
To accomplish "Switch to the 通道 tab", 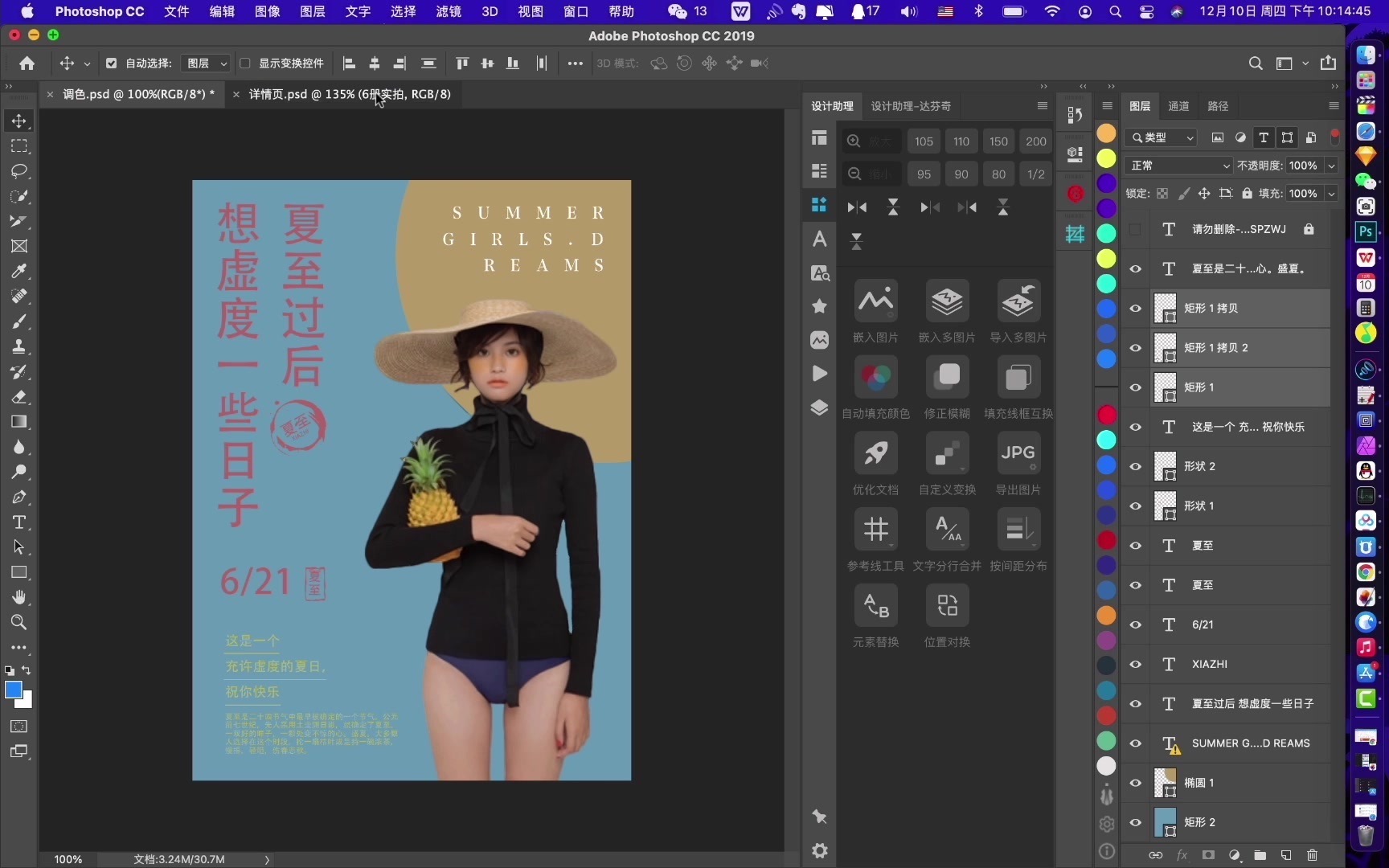I will 1178,105.
